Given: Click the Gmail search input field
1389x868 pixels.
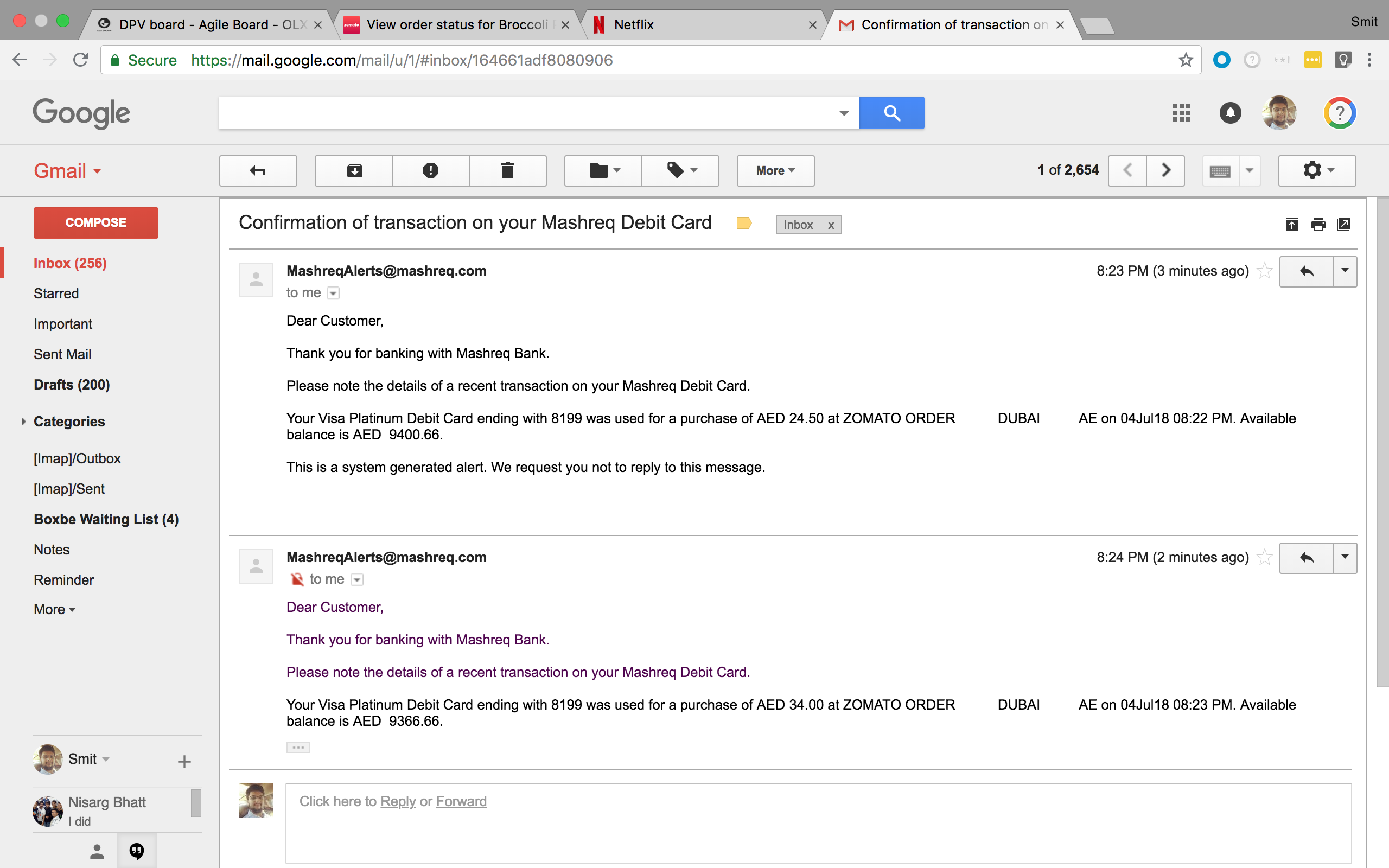Looking at the screenshot, I should [x=528, y=112].
